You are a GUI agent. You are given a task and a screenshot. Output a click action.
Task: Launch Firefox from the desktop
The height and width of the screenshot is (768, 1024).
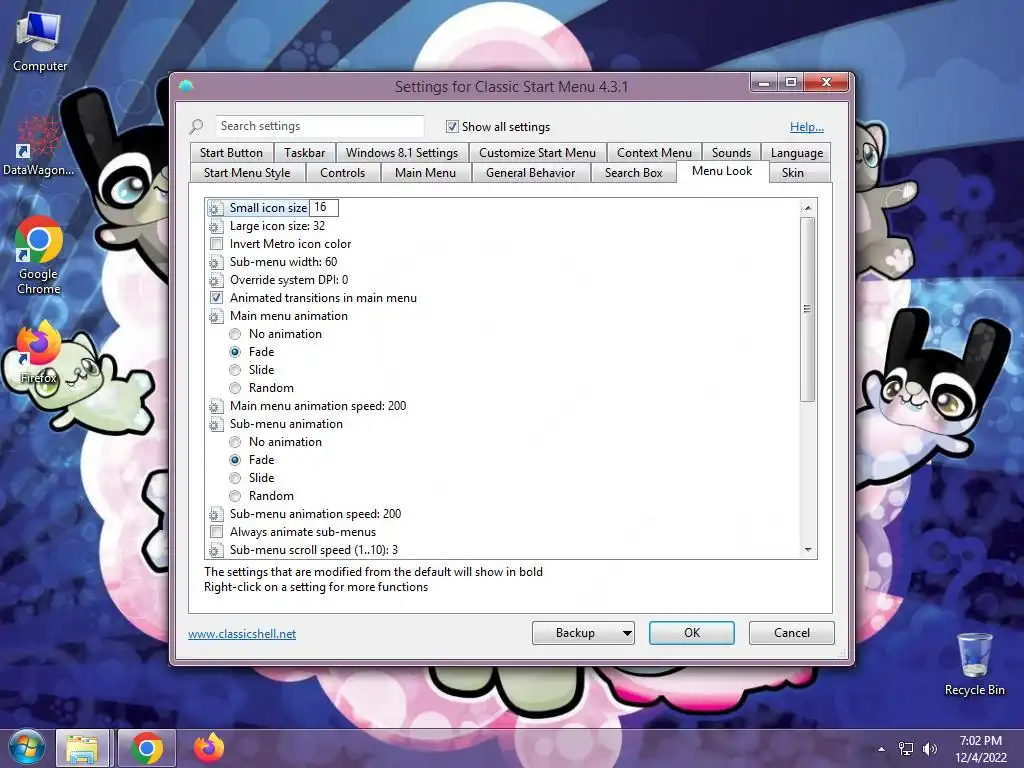point(39,353)
